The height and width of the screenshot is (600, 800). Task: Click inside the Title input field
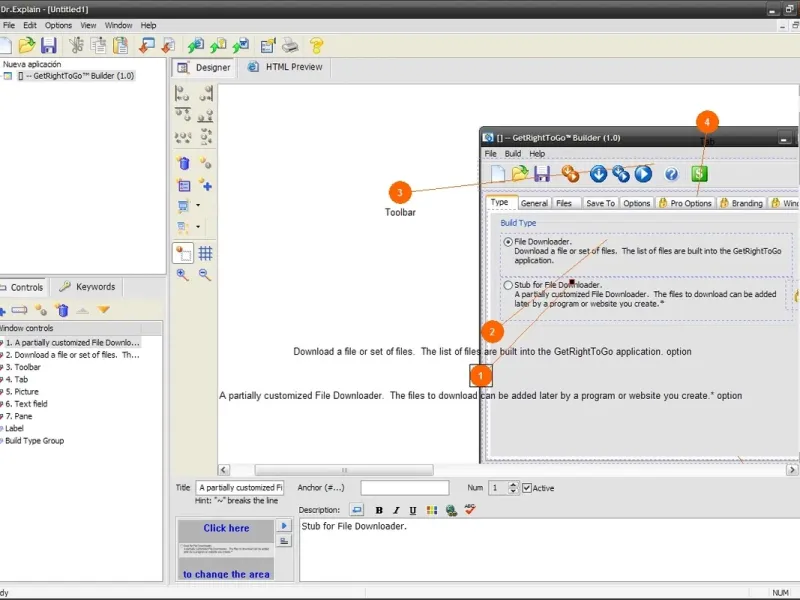coord(240,488)
